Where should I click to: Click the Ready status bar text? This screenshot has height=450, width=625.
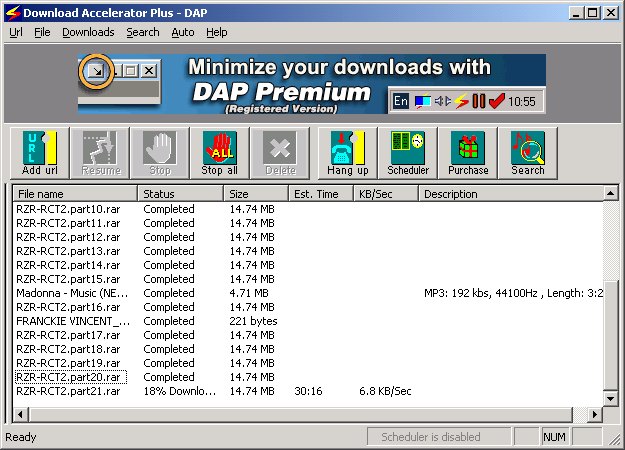point(21,437)
